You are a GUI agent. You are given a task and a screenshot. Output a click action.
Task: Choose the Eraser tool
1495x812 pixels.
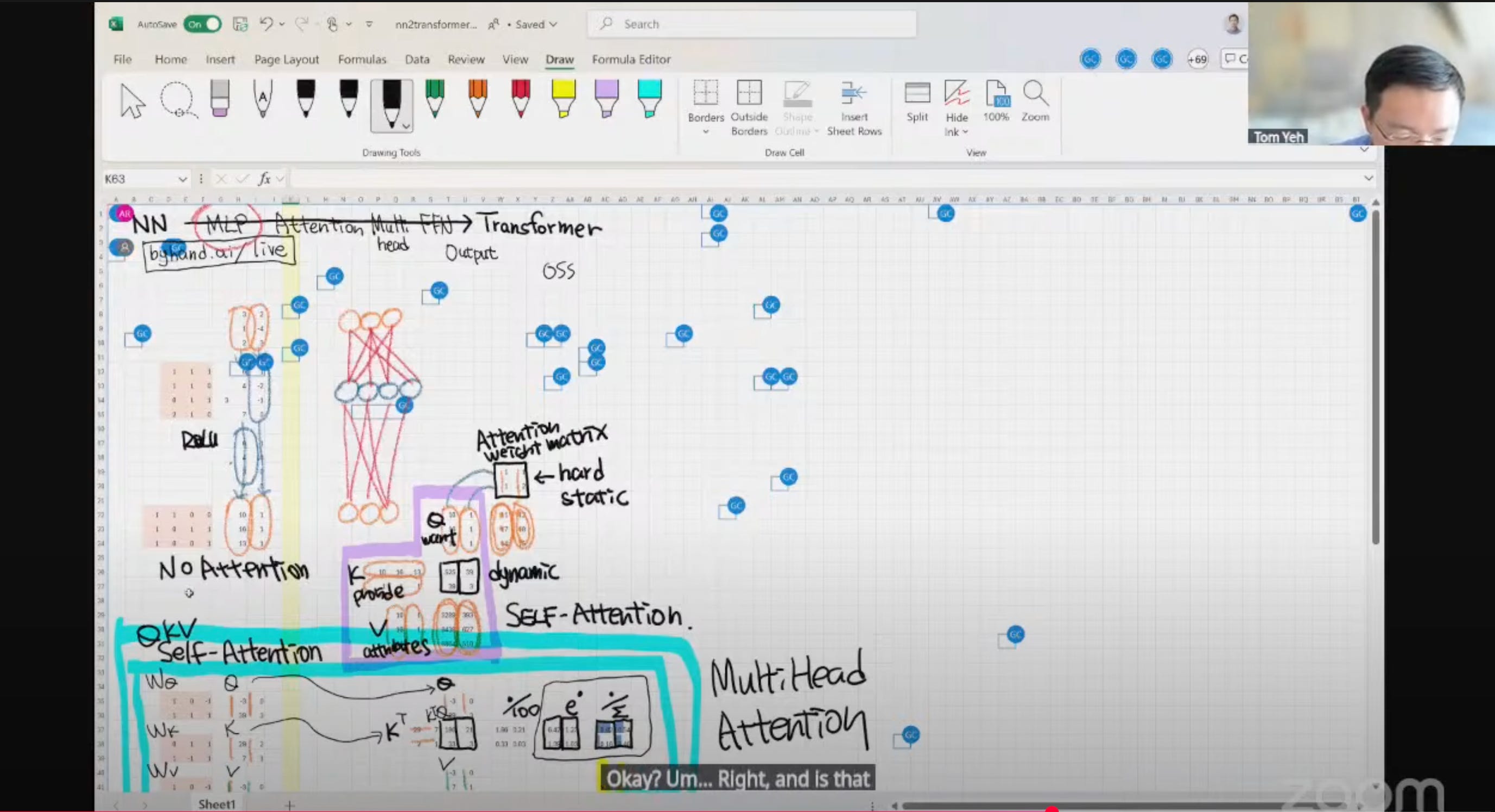(x=220, y=99)
